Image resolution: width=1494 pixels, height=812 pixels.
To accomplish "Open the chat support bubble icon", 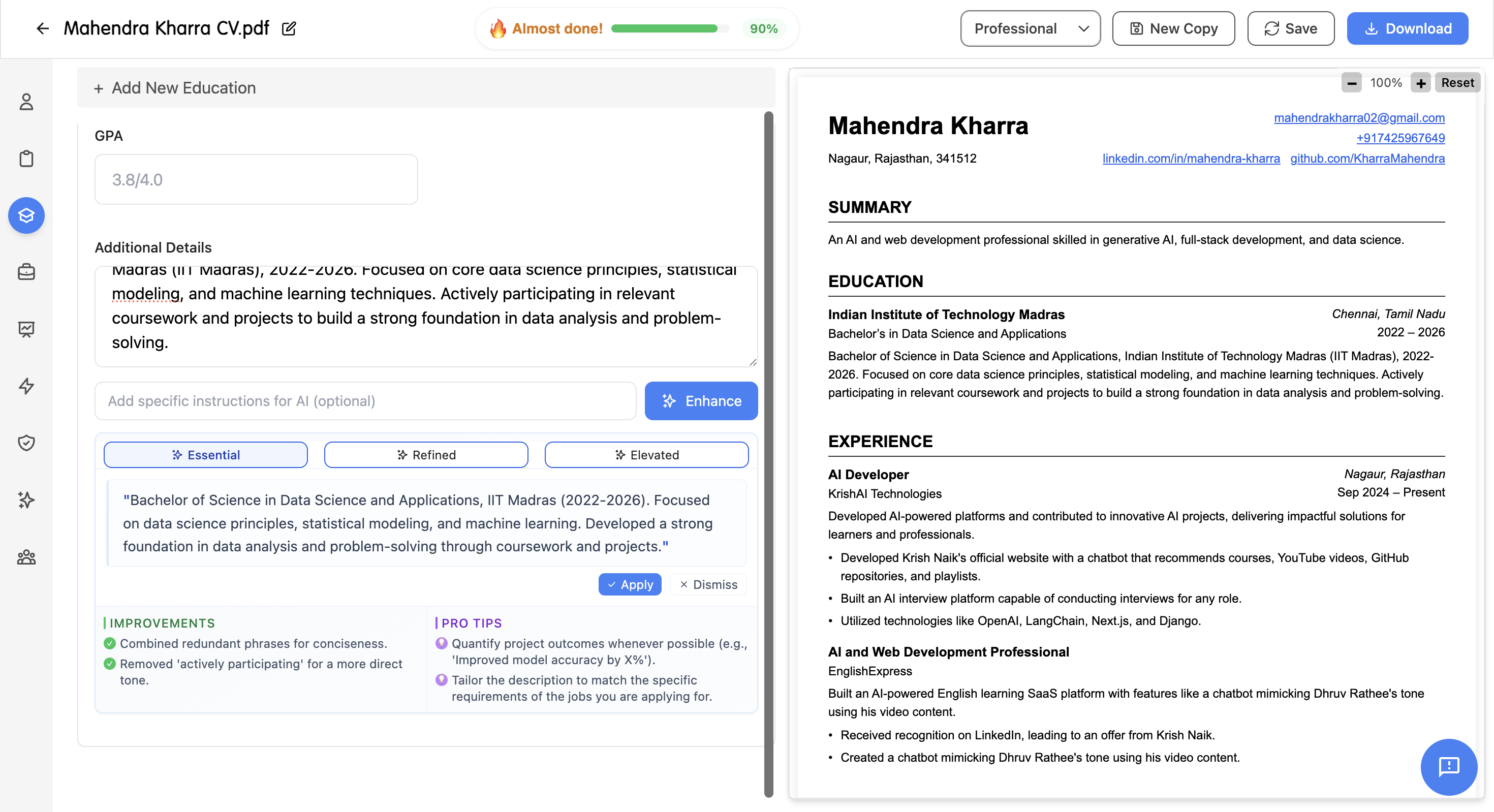I will point(1448,766).
